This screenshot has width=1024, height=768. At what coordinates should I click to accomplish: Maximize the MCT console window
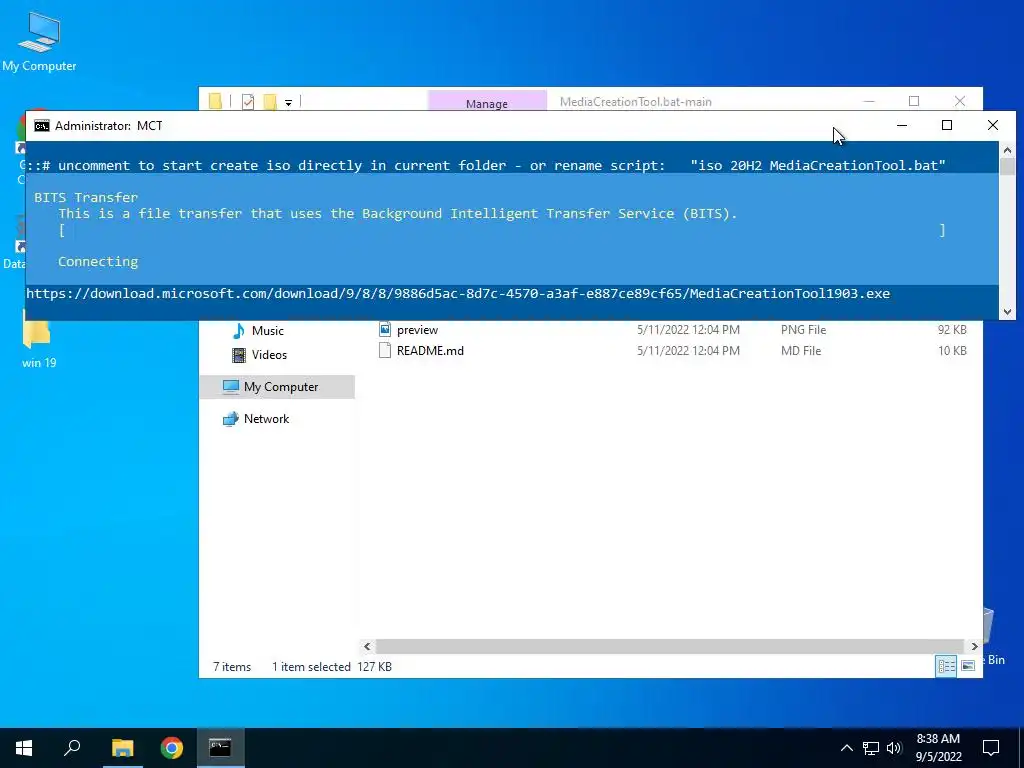(946, 125)
